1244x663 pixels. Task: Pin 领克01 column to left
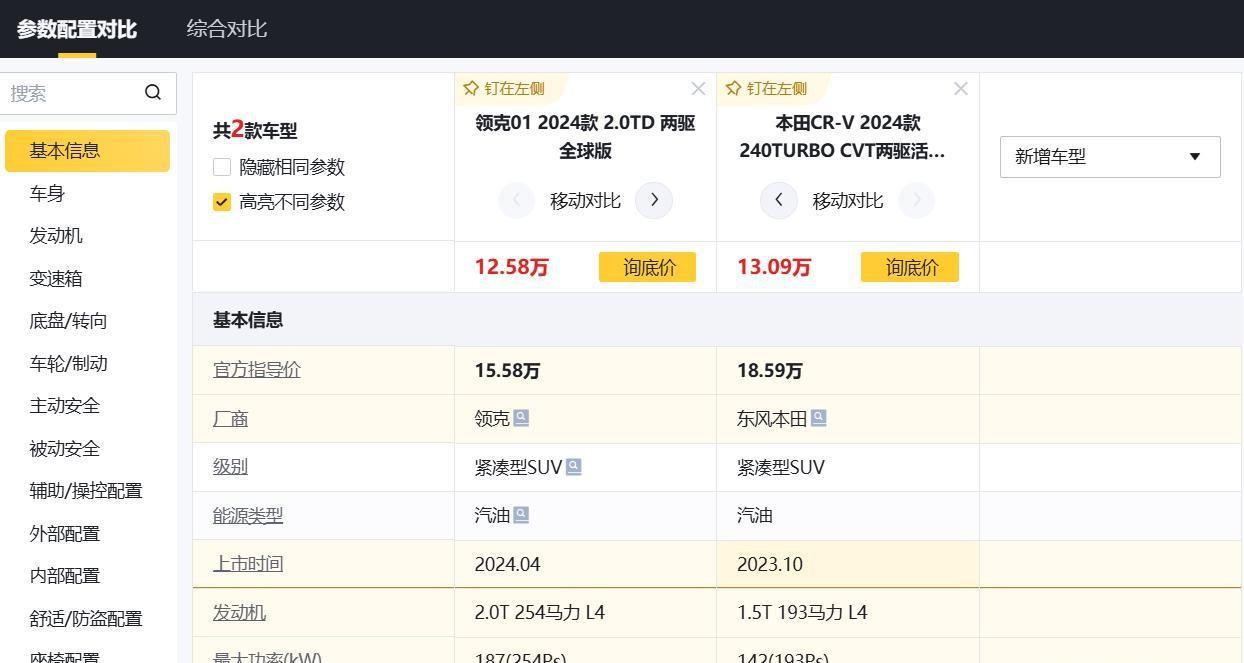click(x=504, y=88)
